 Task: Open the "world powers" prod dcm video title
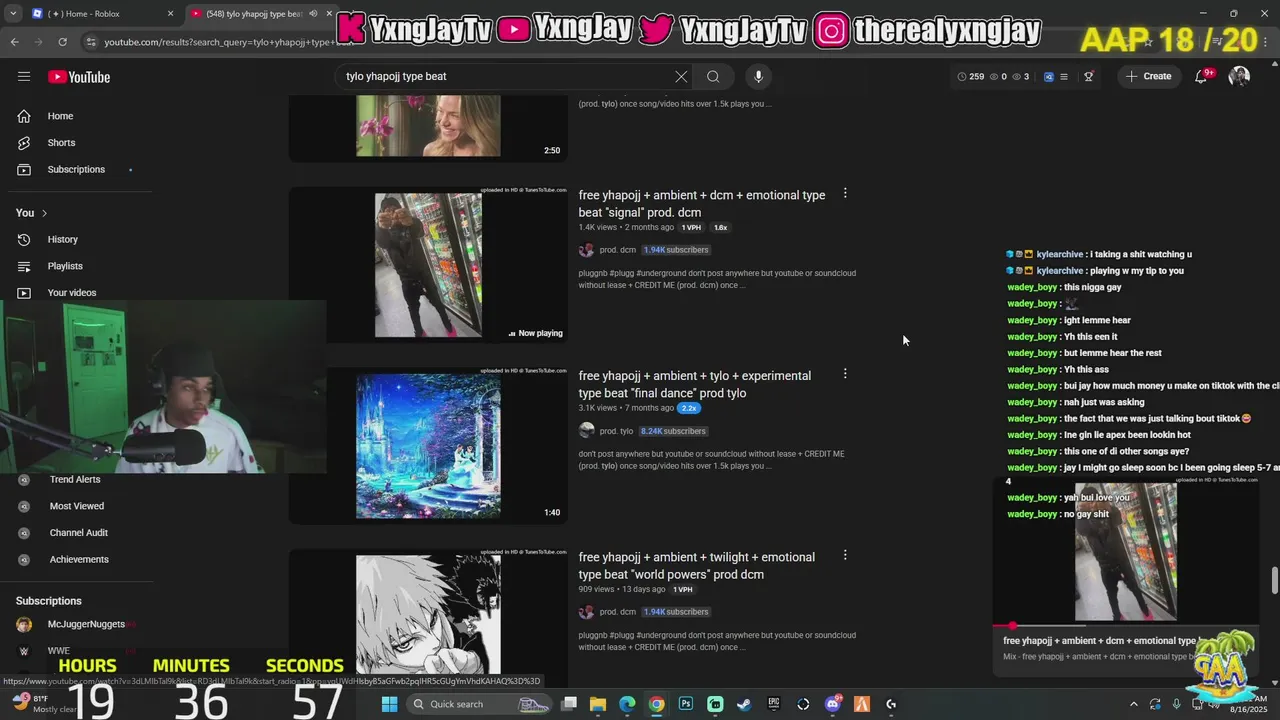pos(697,566)
